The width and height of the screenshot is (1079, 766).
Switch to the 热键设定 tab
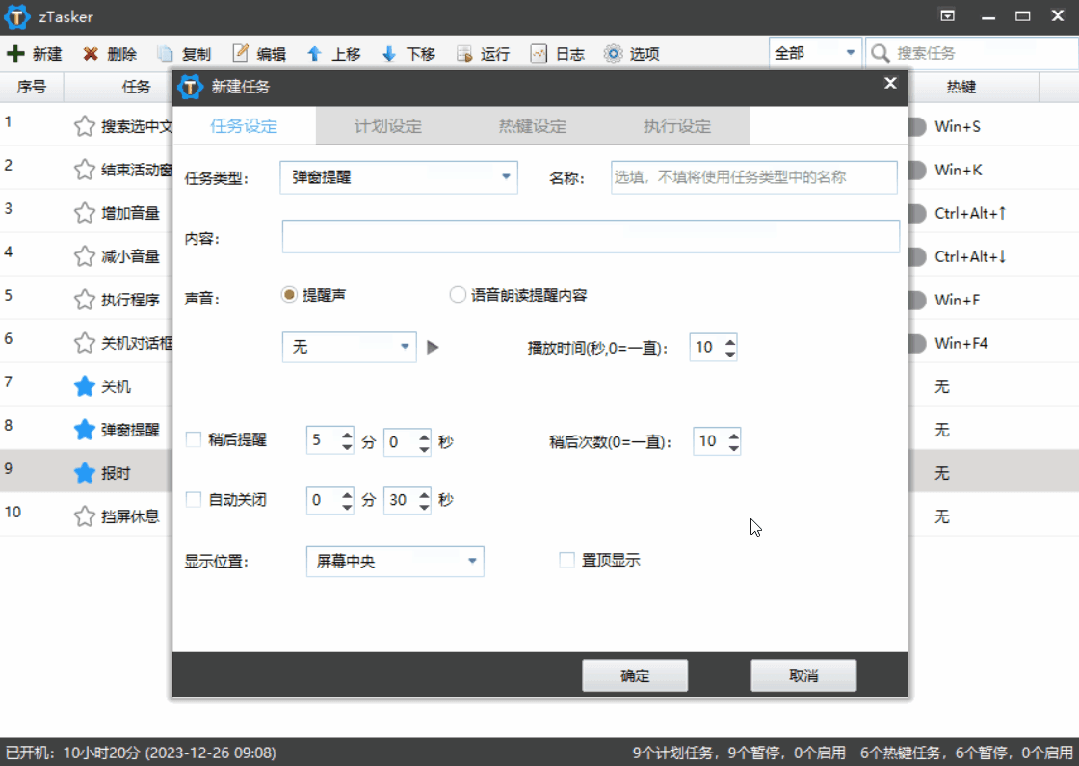point(532,126)
